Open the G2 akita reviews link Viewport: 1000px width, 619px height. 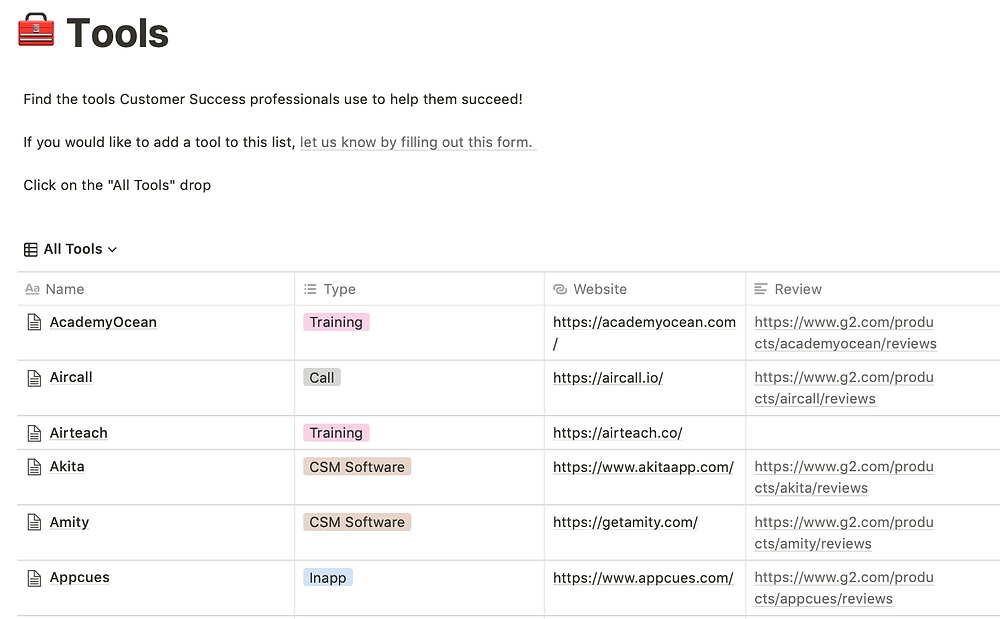844,477
